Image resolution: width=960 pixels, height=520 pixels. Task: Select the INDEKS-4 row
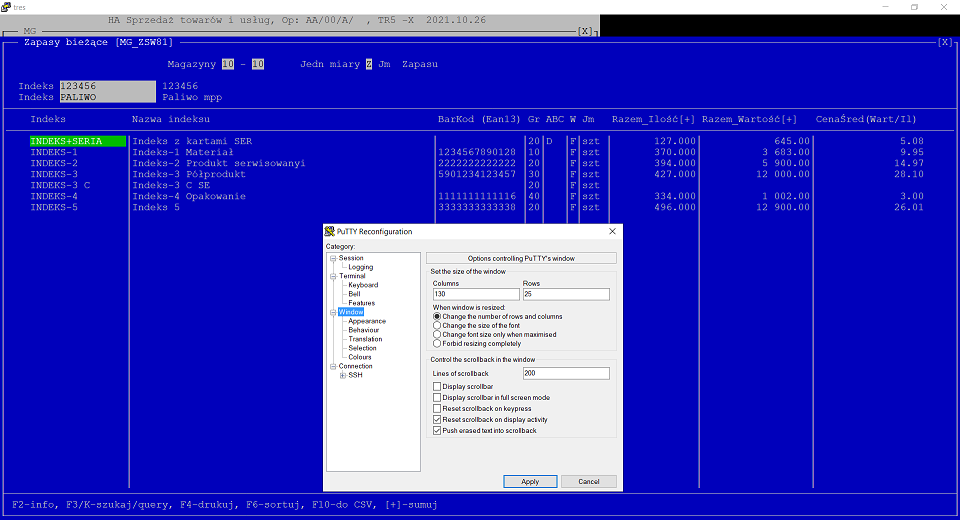coord(54,196)
